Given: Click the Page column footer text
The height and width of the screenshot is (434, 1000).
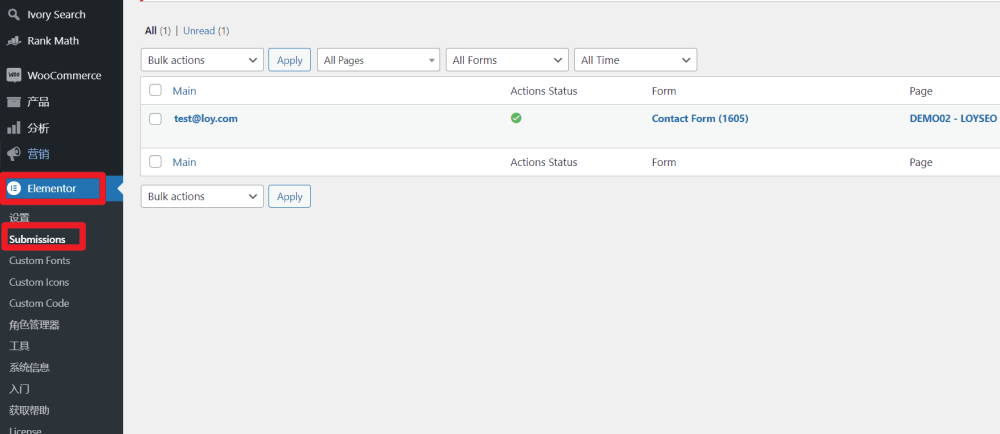Looking at the screenshot, I should (921, 163).
